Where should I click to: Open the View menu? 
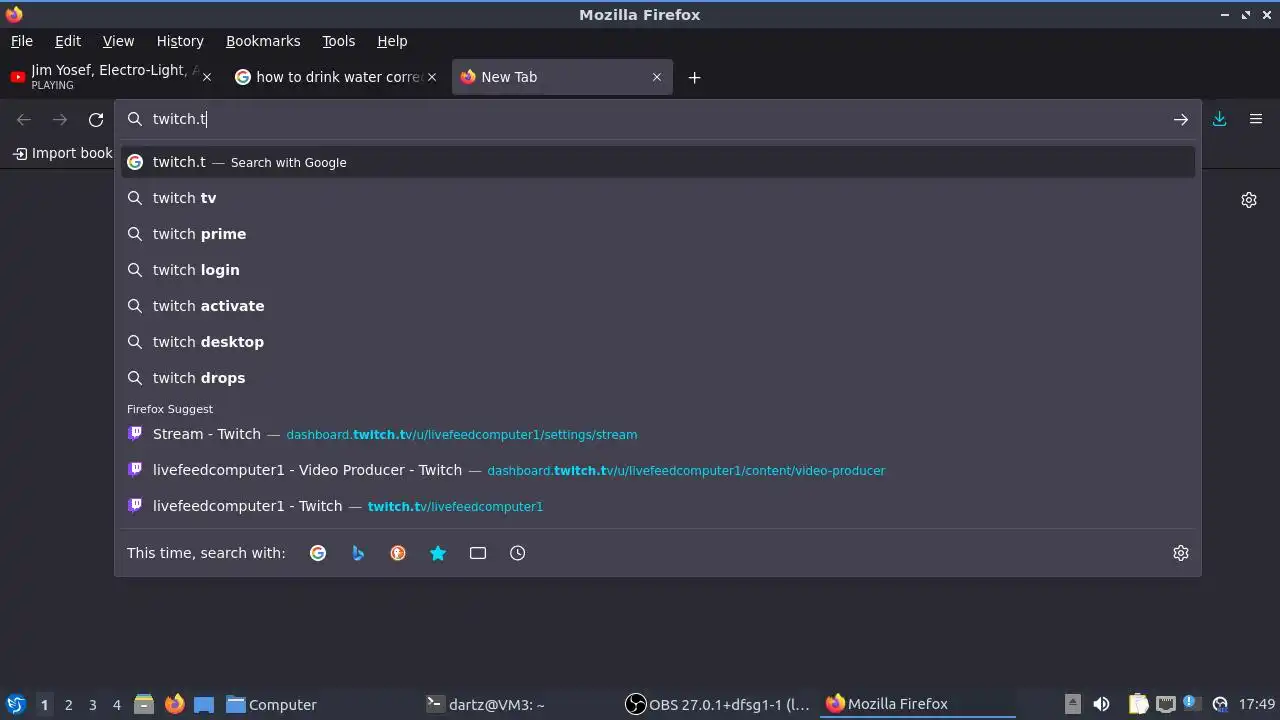click(x=118, y=41)
